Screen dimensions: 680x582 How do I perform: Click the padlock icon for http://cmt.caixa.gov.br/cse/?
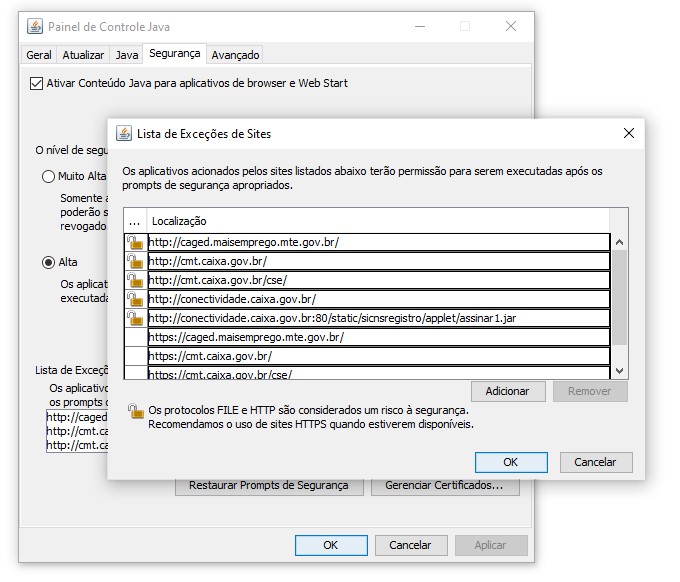click(x=135, y=281)
